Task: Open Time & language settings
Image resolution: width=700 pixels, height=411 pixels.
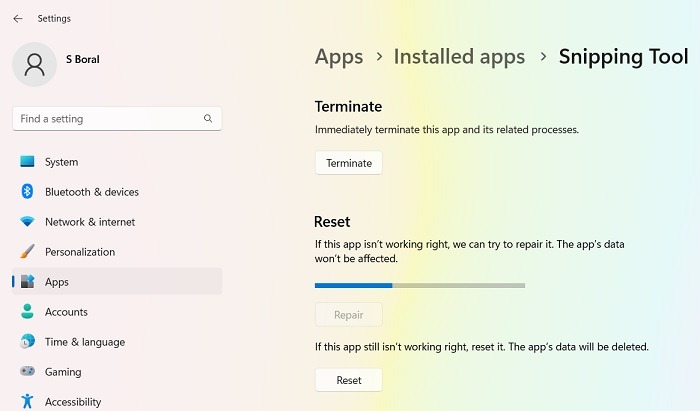Action: click(x=117, y=341)
